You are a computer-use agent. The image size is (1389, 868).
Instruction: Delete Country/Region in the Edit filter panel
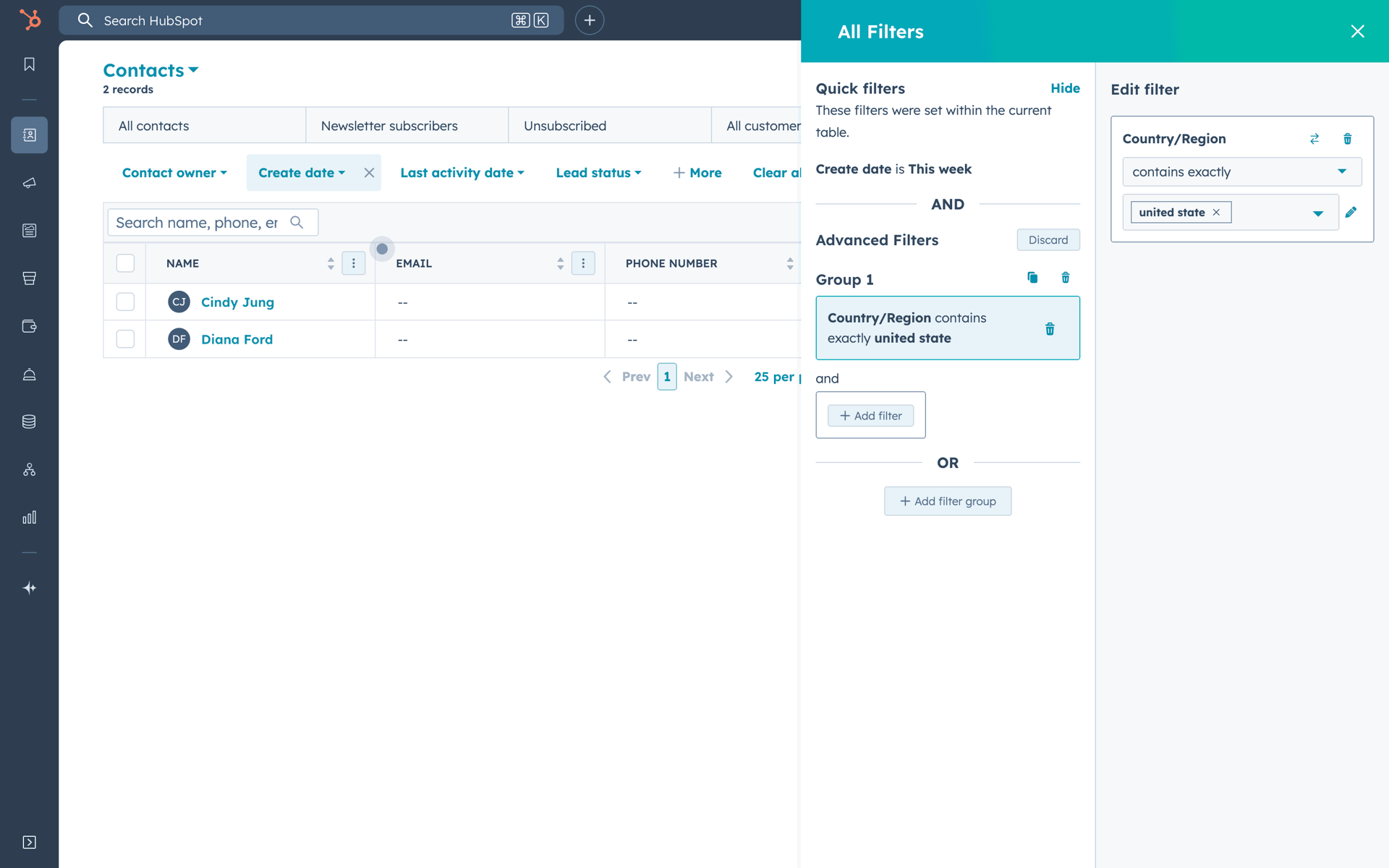click(1348, 138)
